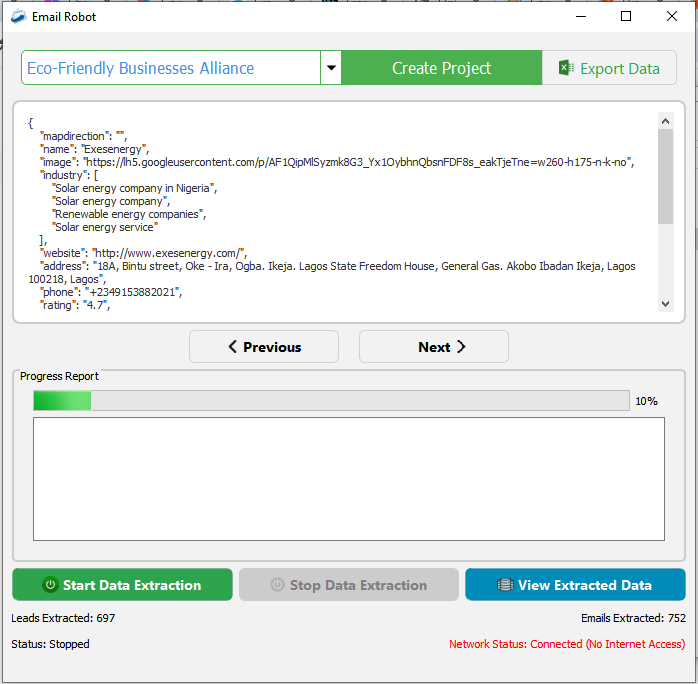Click the power icon on Stop Data Extraction
This screenshot has height=684, width=698.
277,584
